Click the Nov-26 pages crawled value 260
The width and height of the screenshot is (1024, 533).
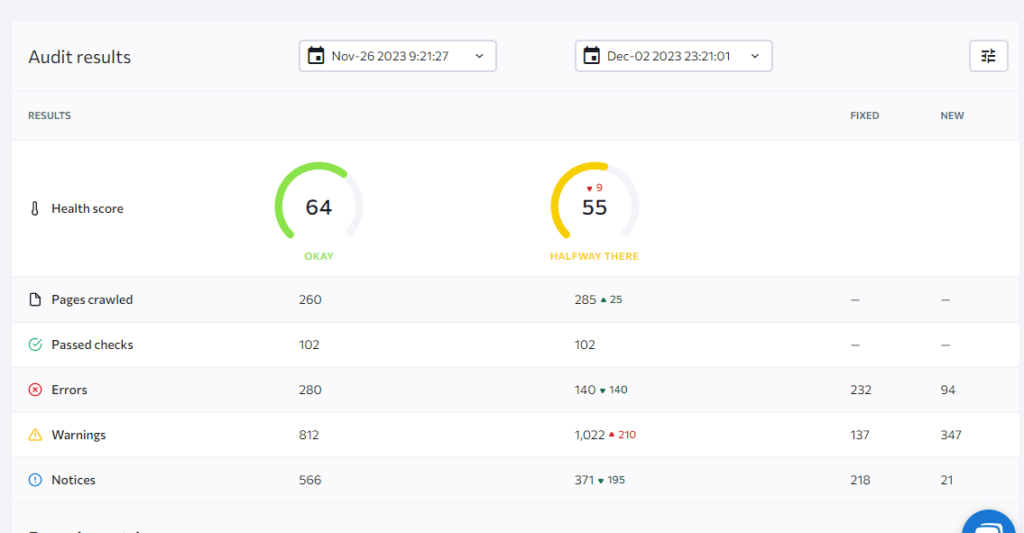tap(310, 299)
